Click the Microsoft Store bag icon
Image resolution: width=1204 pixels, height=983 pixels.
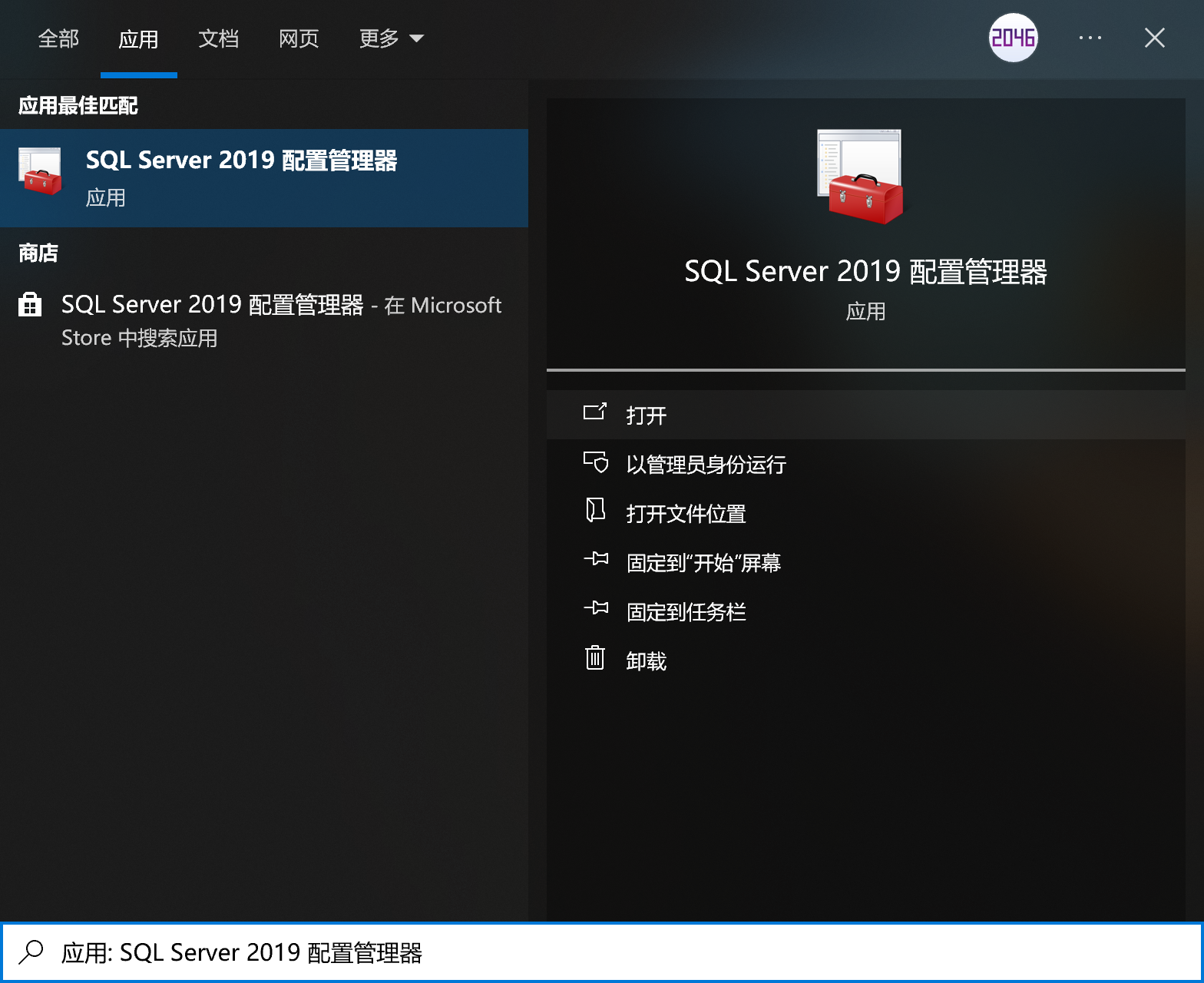point(30,305)
